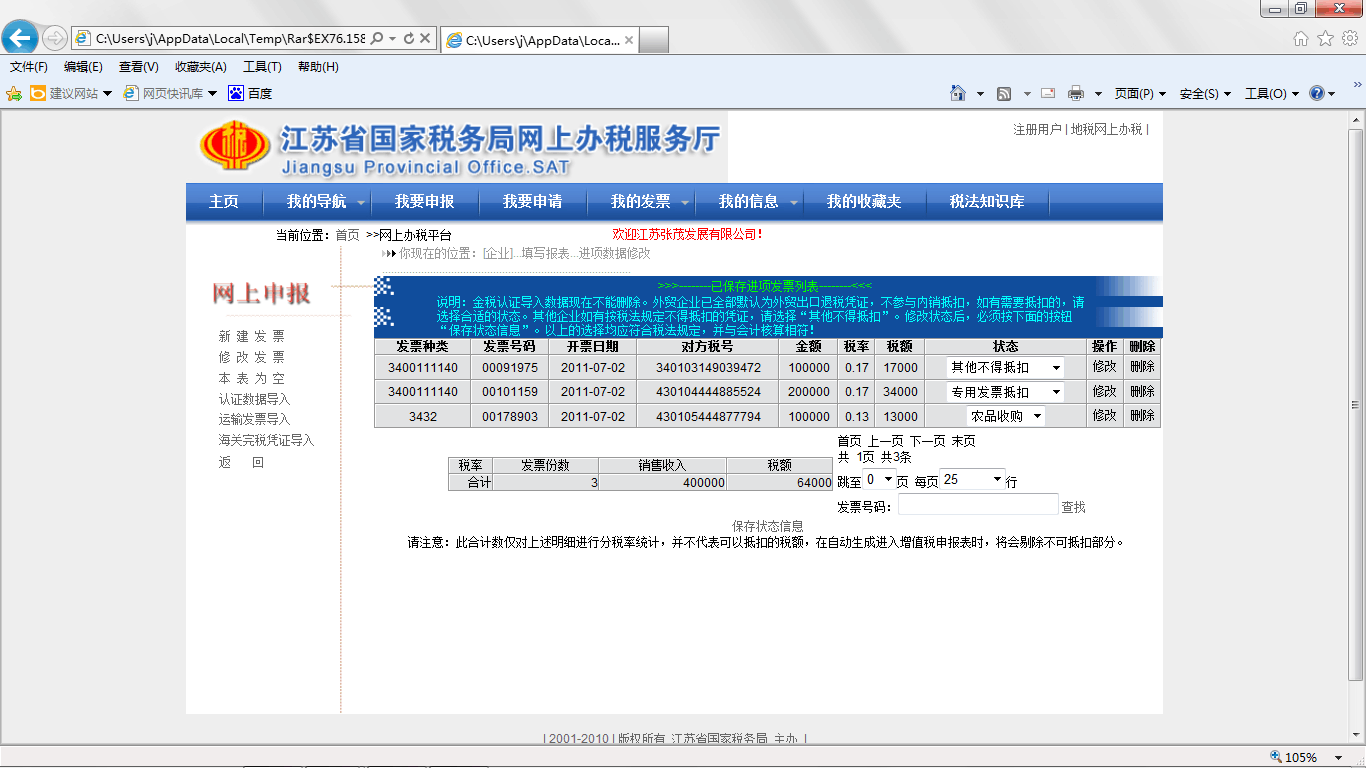Expand the Print options dropdown arrow
The height and width of the screenshot is (768, 1366).
pyautogui.click(x=1098, y=94)
